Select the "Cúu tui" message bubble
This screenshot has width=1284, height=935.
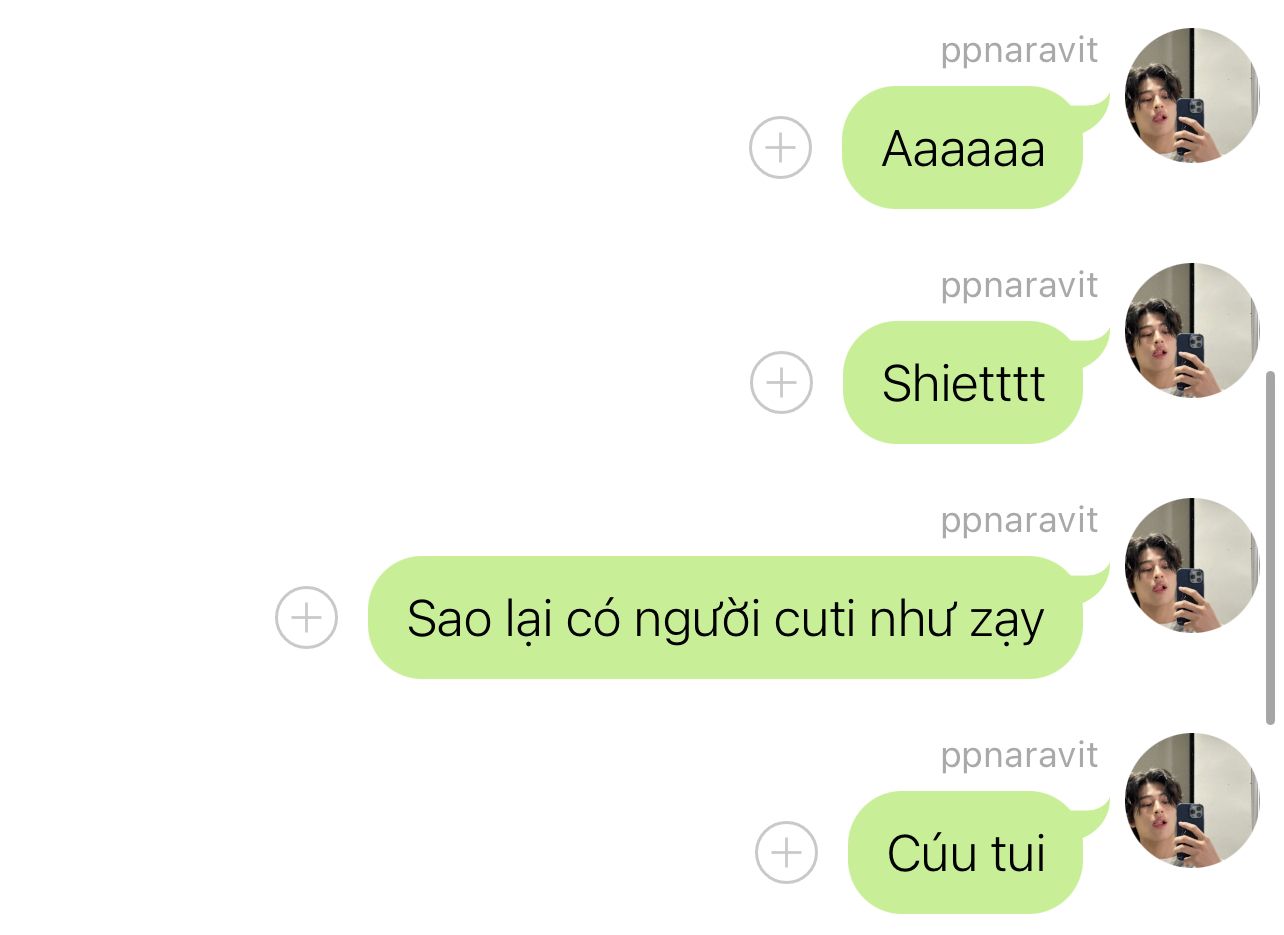point(966,853)
